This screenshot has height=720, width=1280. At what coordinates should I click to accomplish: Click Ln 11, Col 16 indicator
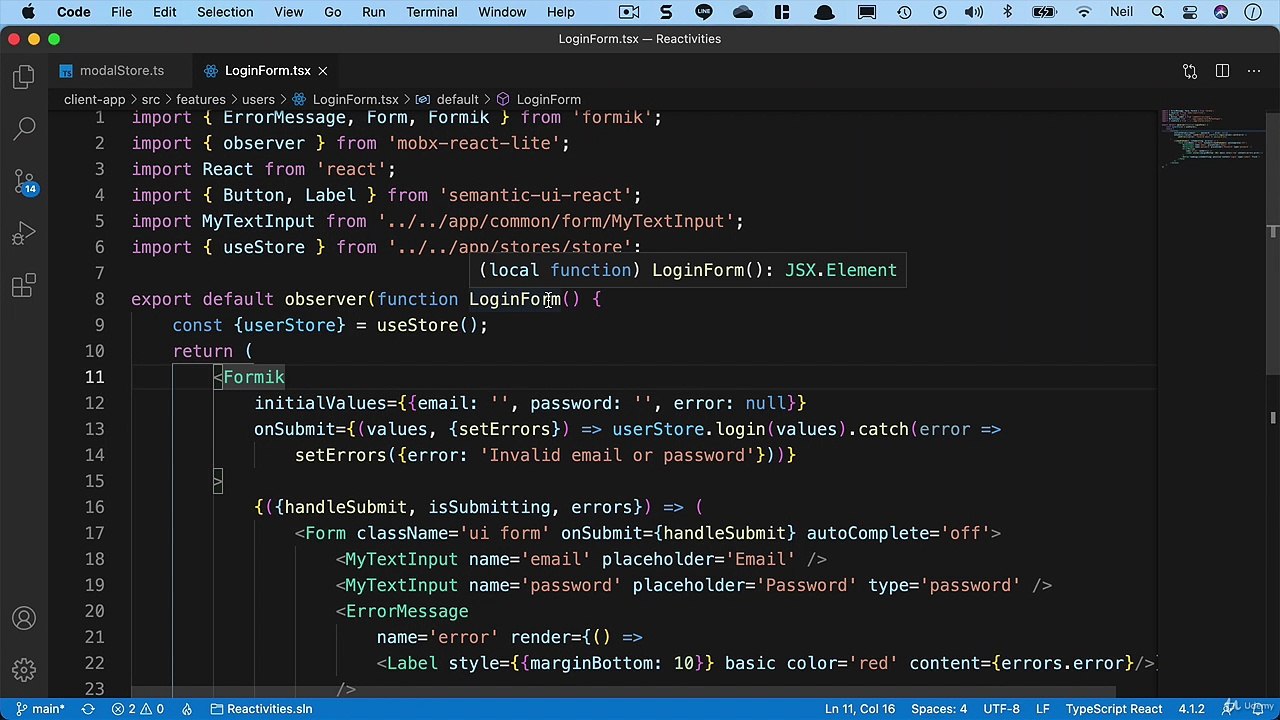point(860,709)
